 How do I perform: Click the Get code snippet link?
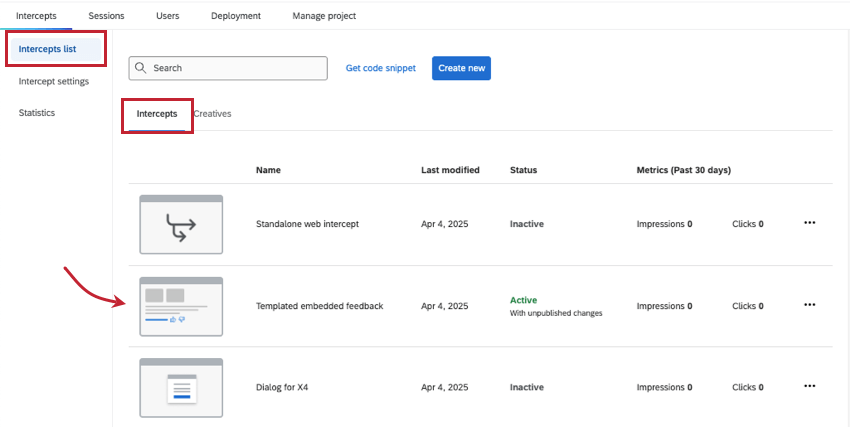point(380,68)
